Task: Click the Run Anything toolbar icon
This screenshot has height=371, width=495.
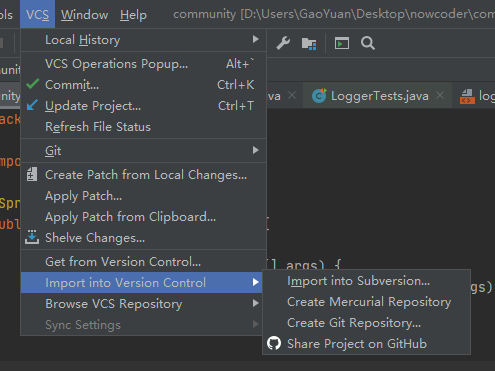Action: click(x=342, y=43)
